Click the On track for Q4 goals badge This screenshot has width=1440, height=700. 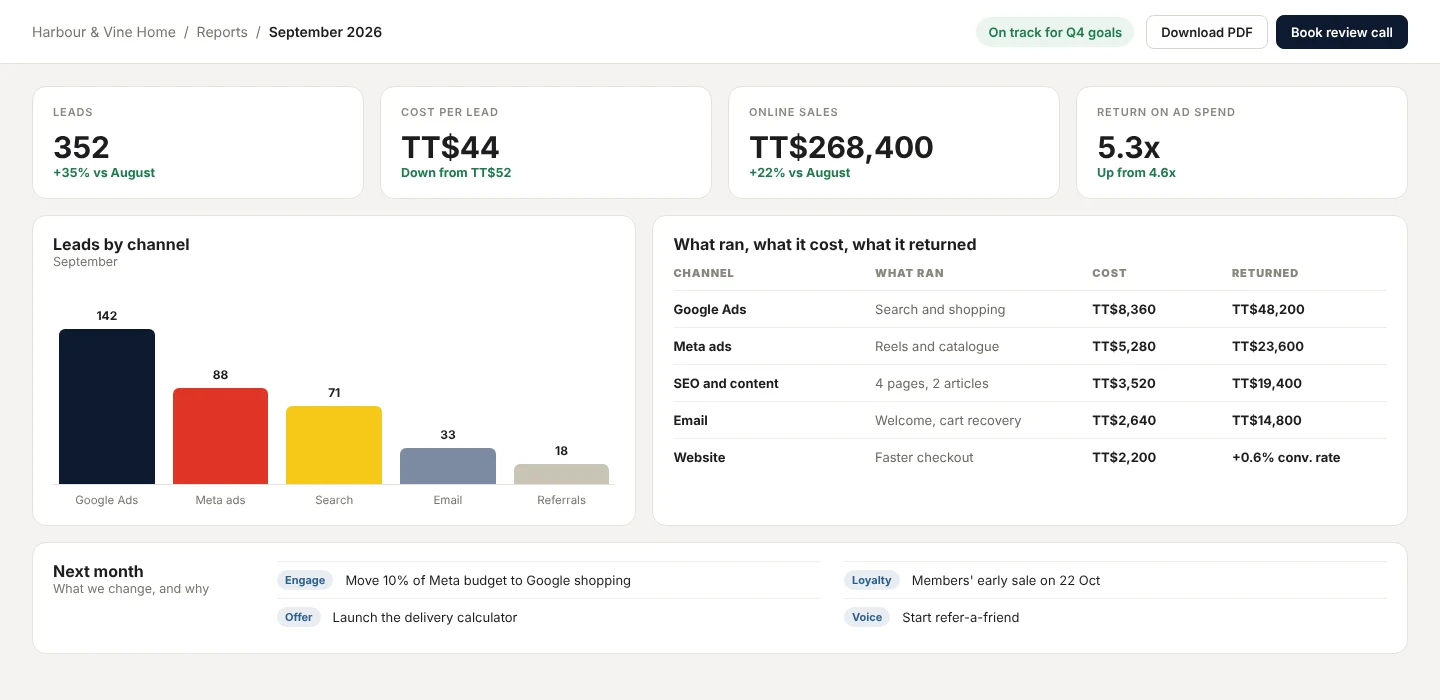pyautogui.click(x=1055, y=32)
